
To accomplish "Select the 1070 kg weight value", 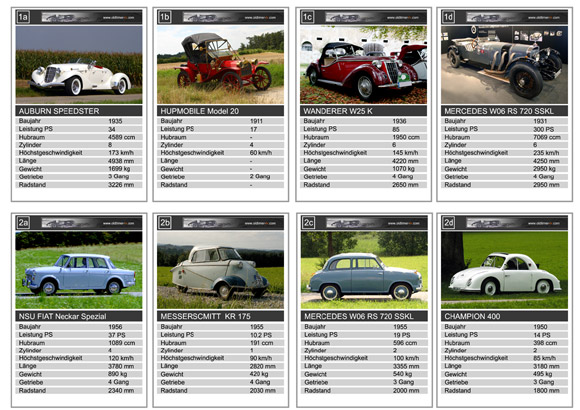I will click(403, 169).
